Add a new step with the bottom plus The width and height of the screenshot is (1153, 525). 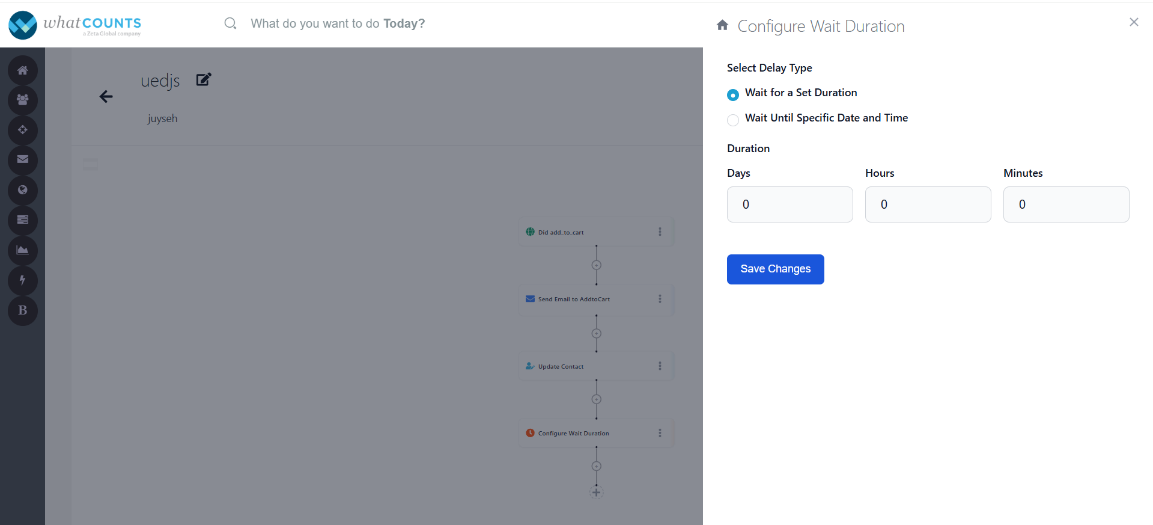tap(596, 492)
